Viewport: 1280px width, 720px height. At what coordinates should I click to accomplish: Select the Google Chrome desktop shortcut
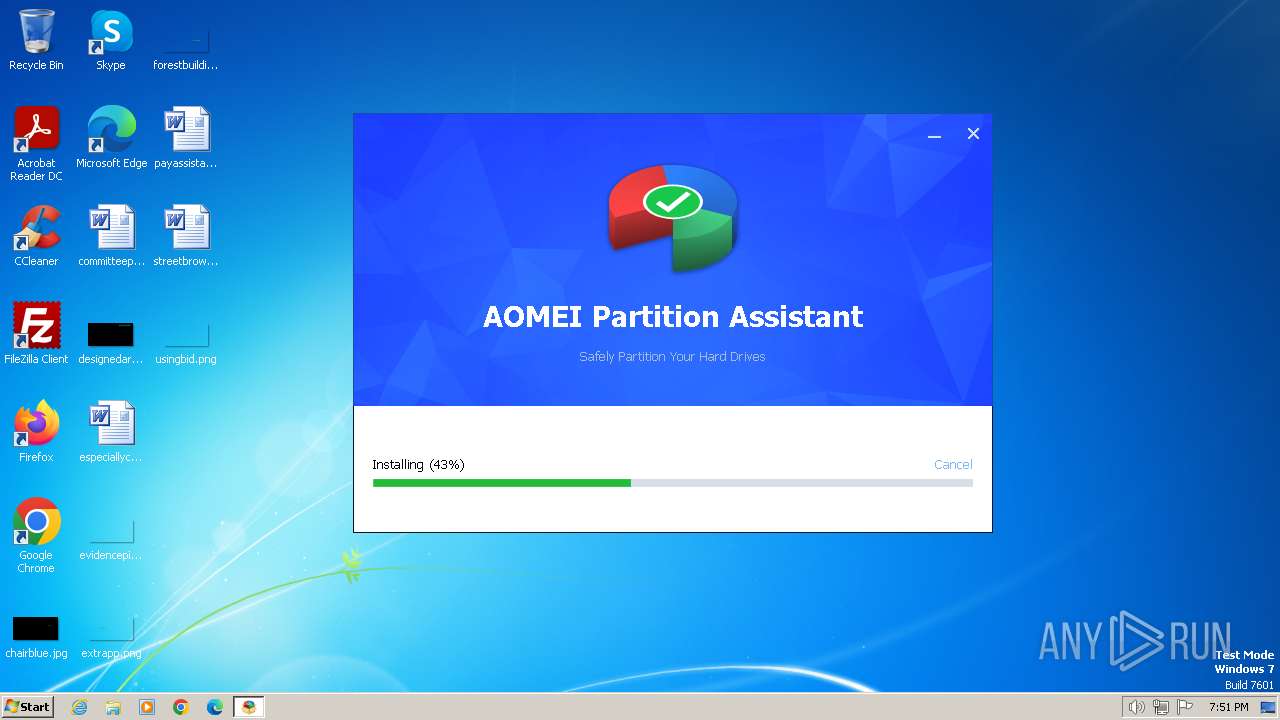tap(36, 536)
